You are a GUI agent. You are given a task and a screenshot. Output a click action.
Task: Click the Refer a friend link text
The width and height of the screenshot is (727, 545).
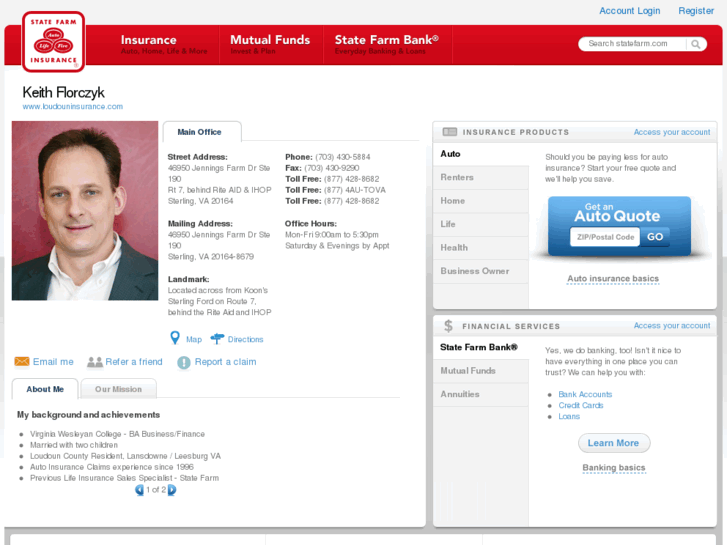point(134,362)
